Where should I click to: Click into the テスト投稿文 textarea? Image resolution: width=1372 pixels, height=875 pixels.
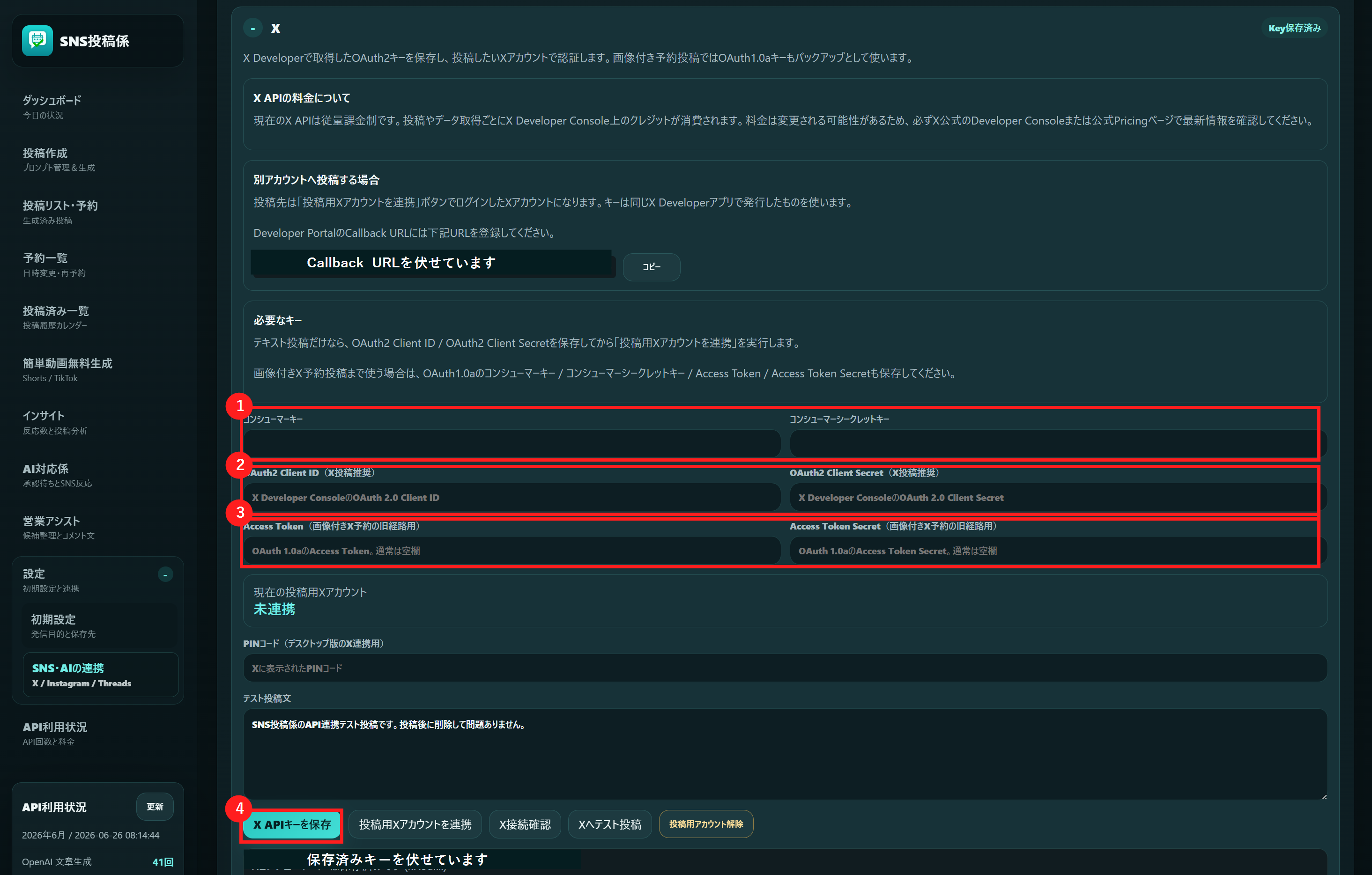click(785, 754)
